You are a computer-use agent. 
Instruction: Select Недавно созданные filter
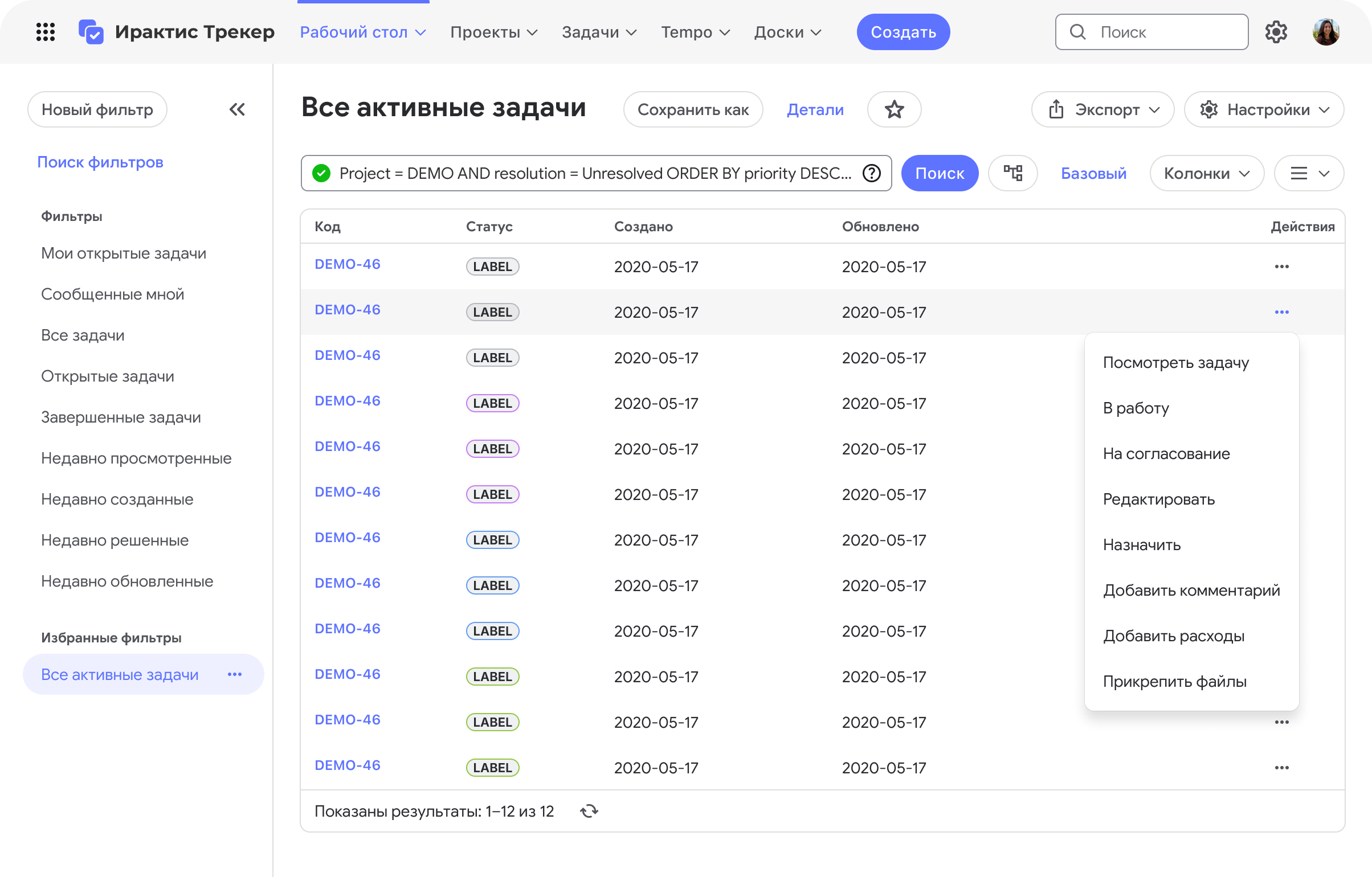pos(117,499)
